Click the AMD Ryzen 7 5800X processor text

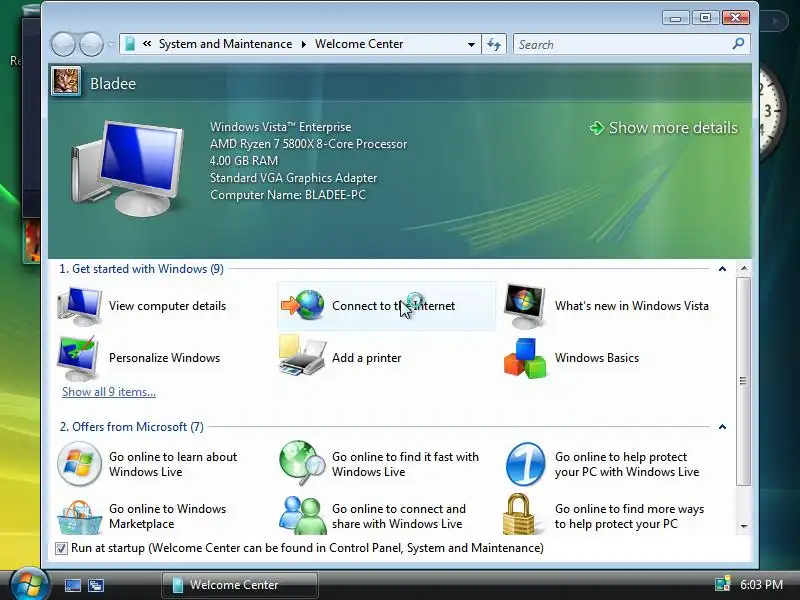(308, 144)
